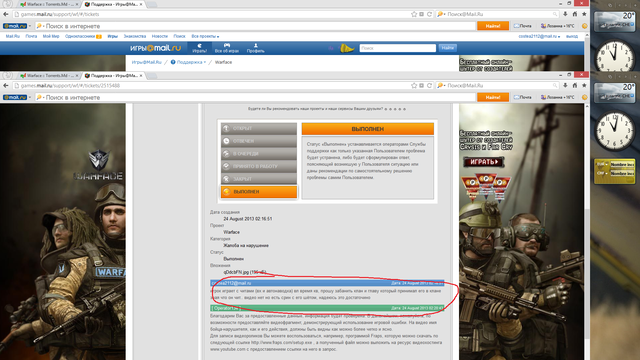
Task: Click the Почта envelope toolbar item in lower window
Action: [x=523, y=98]
